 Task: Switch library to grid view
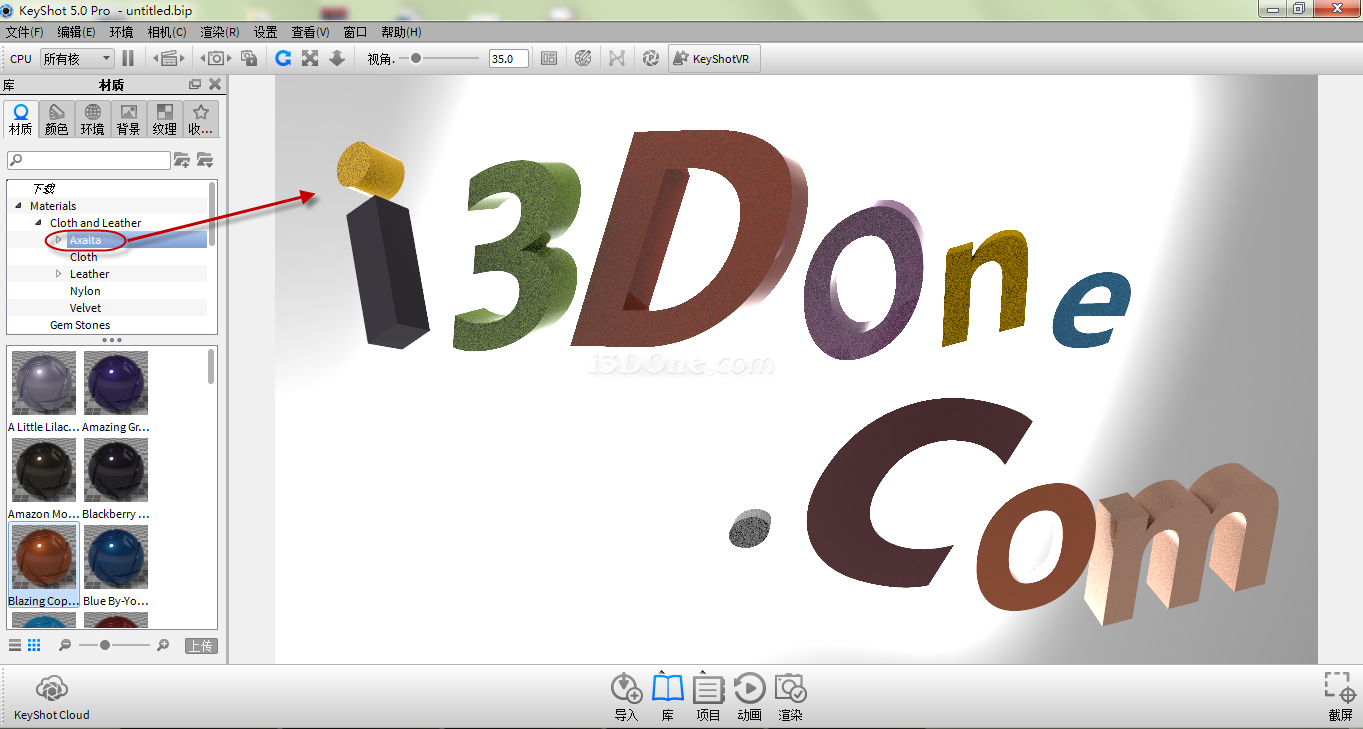tap(34, 646)
